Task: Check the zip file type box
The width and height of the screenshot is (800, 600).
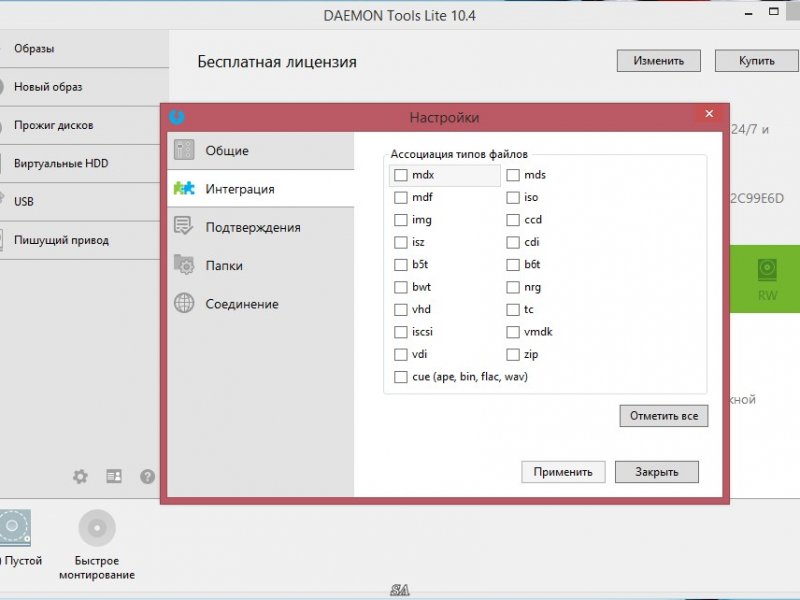Action: pyautogui.click(x=513, y=355)
